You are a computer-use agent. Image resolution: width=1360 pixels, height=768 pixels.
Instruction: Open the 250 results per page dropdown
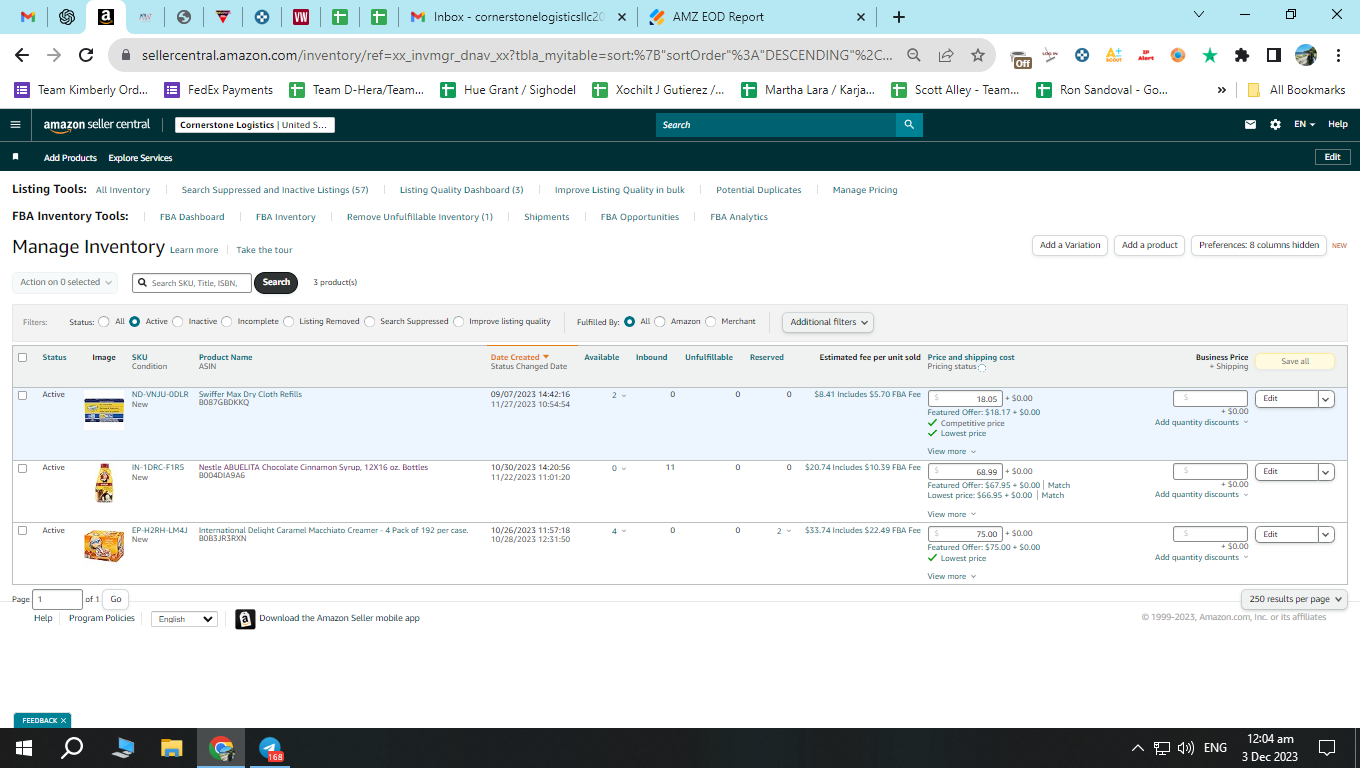click(x=1294, y=599)
